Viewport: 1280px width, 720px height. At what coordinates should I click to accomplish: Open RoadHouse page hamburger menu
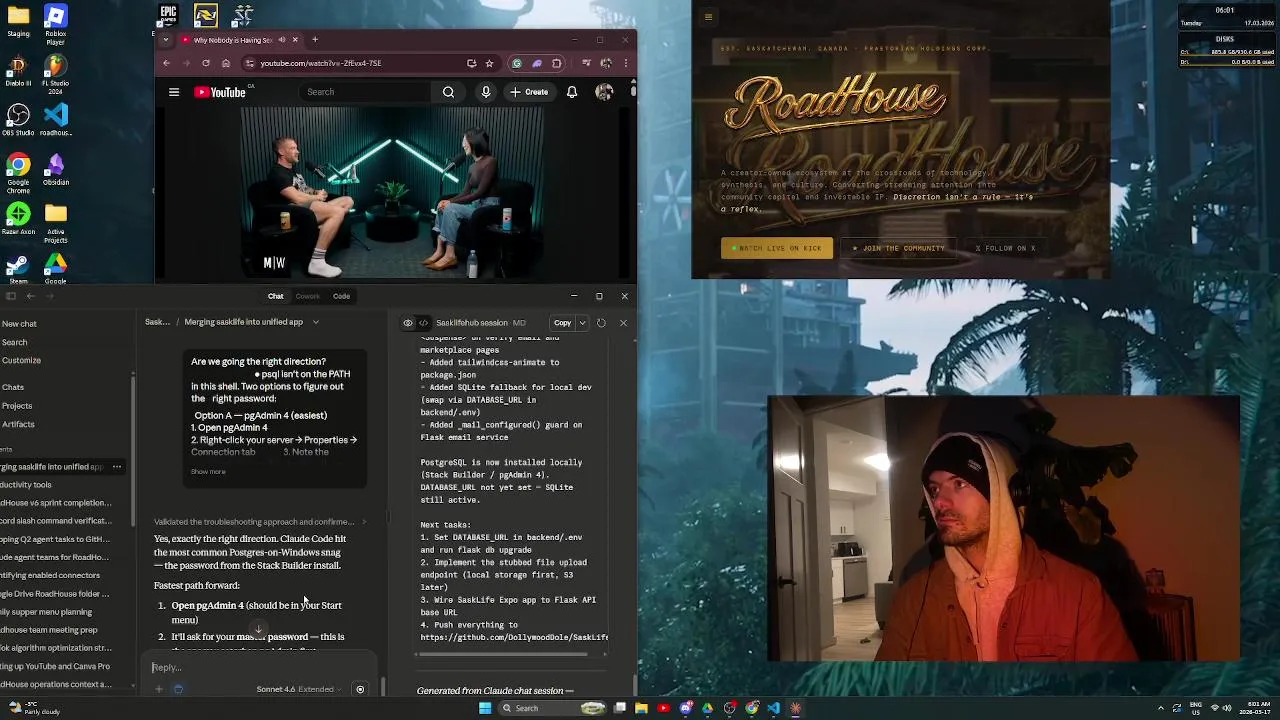coord(708,17)
